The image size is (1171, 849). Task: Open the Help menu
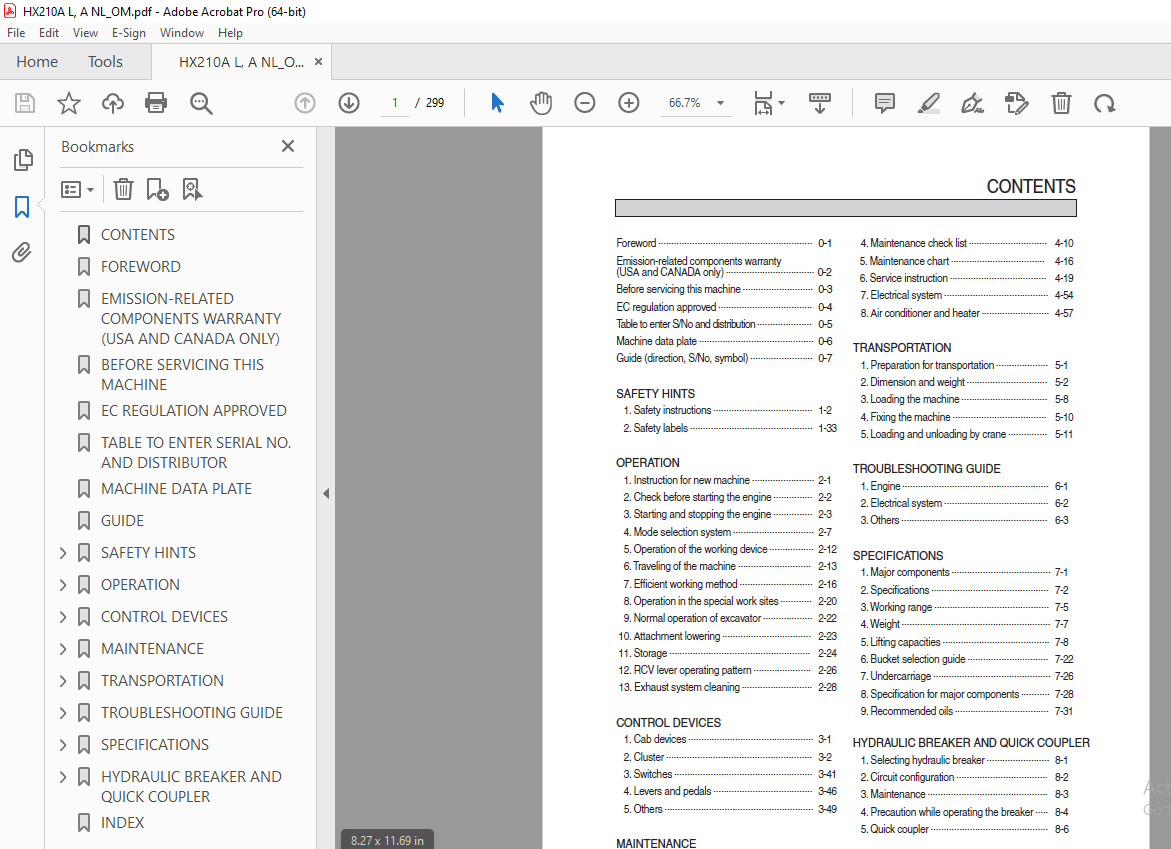tap(230, 33)
